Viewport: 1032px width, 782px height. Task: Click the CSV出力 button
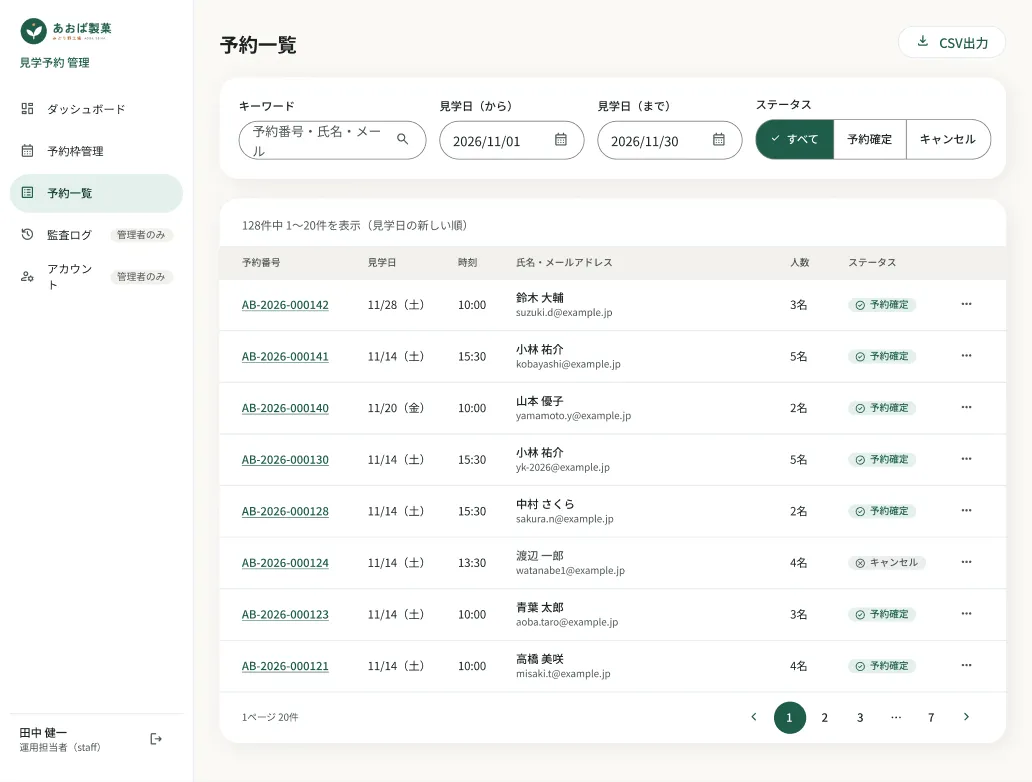click(x=952, y=42)
